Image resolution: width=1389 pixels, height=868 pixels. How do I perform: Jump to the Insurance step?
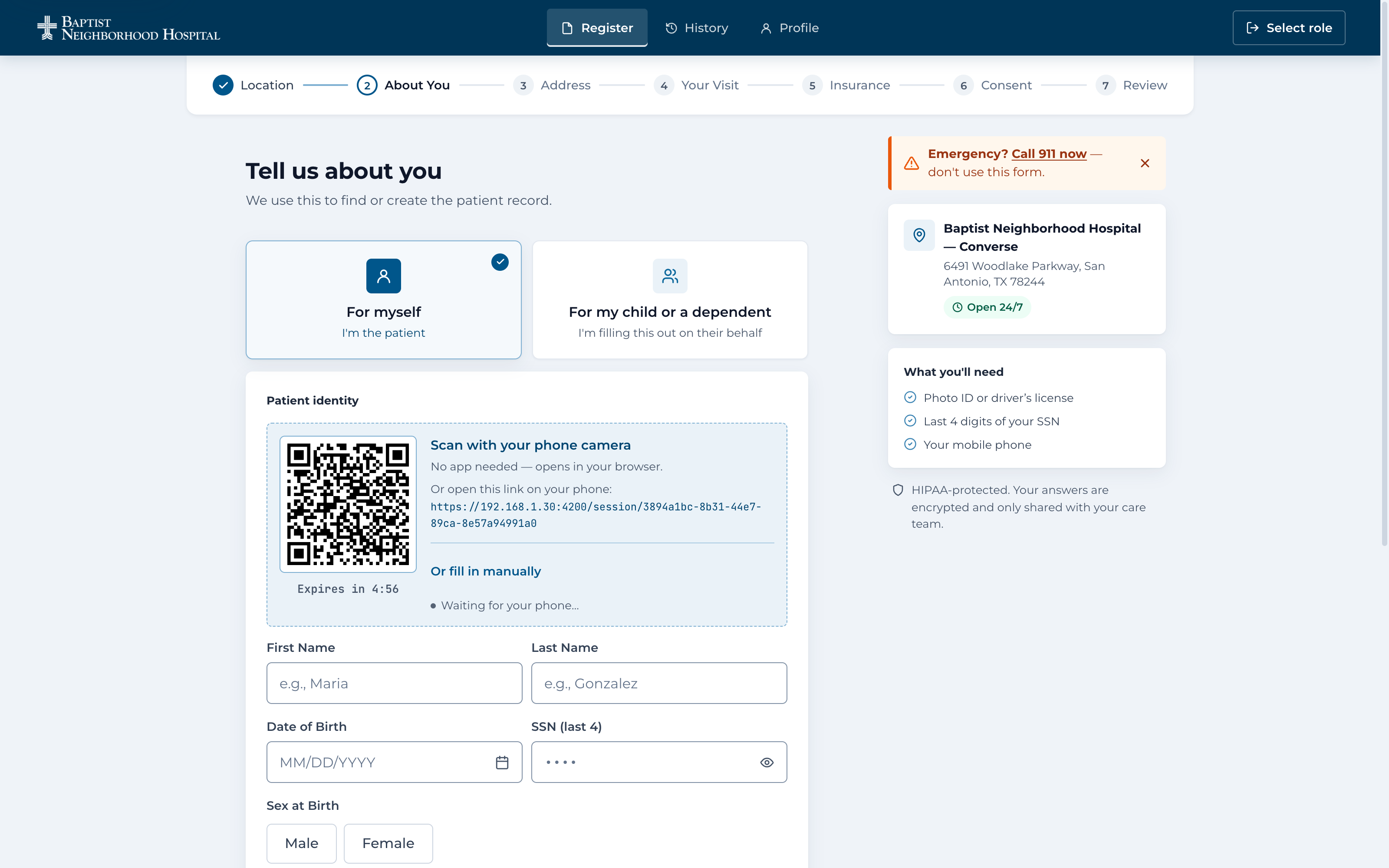846,85
